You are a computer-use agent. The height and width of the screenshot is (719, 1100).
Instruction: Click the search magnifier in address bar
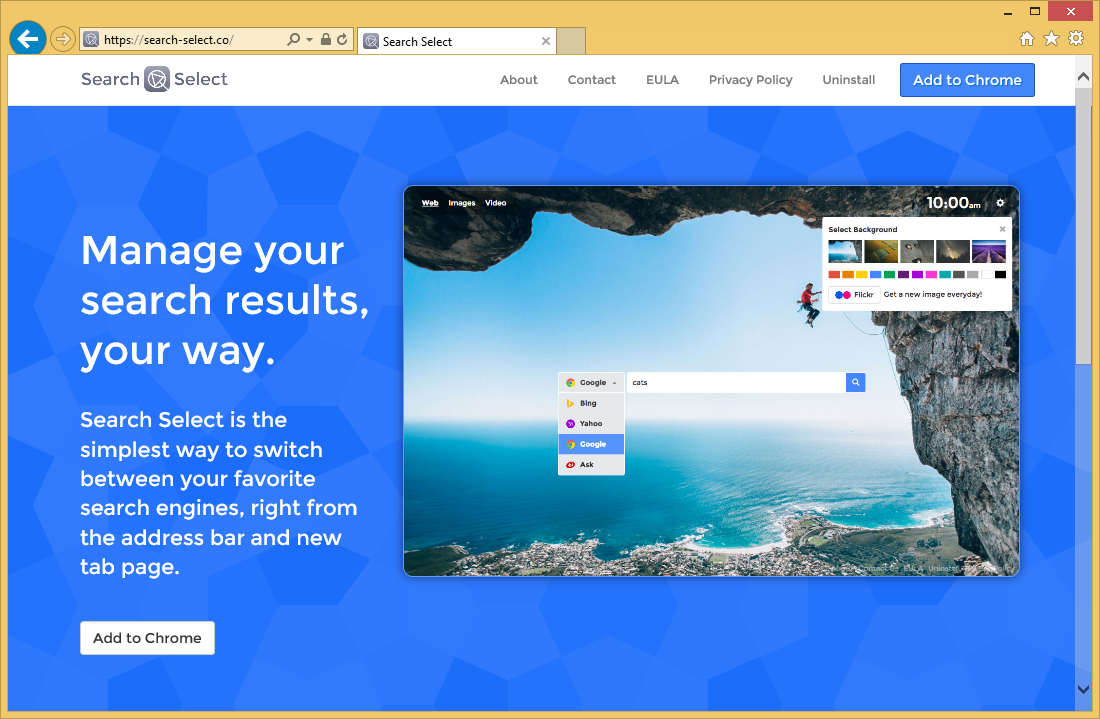(294, 39)
